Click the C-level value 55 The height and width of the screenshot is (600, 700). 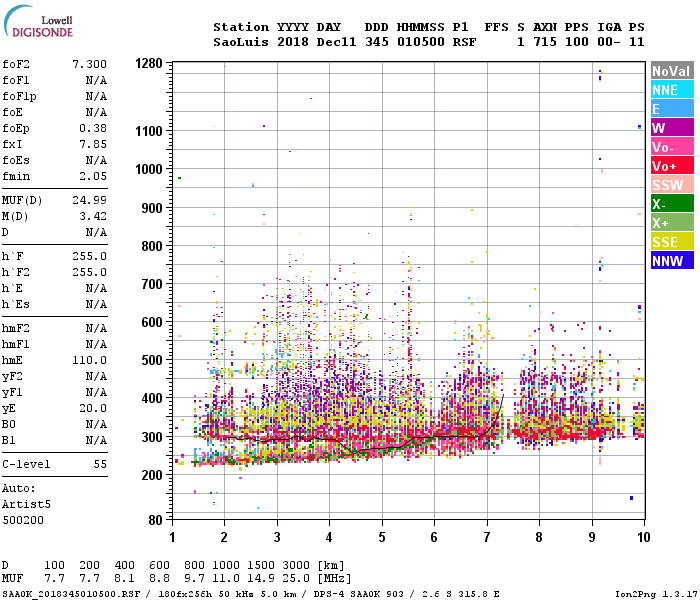click(100, 465)
